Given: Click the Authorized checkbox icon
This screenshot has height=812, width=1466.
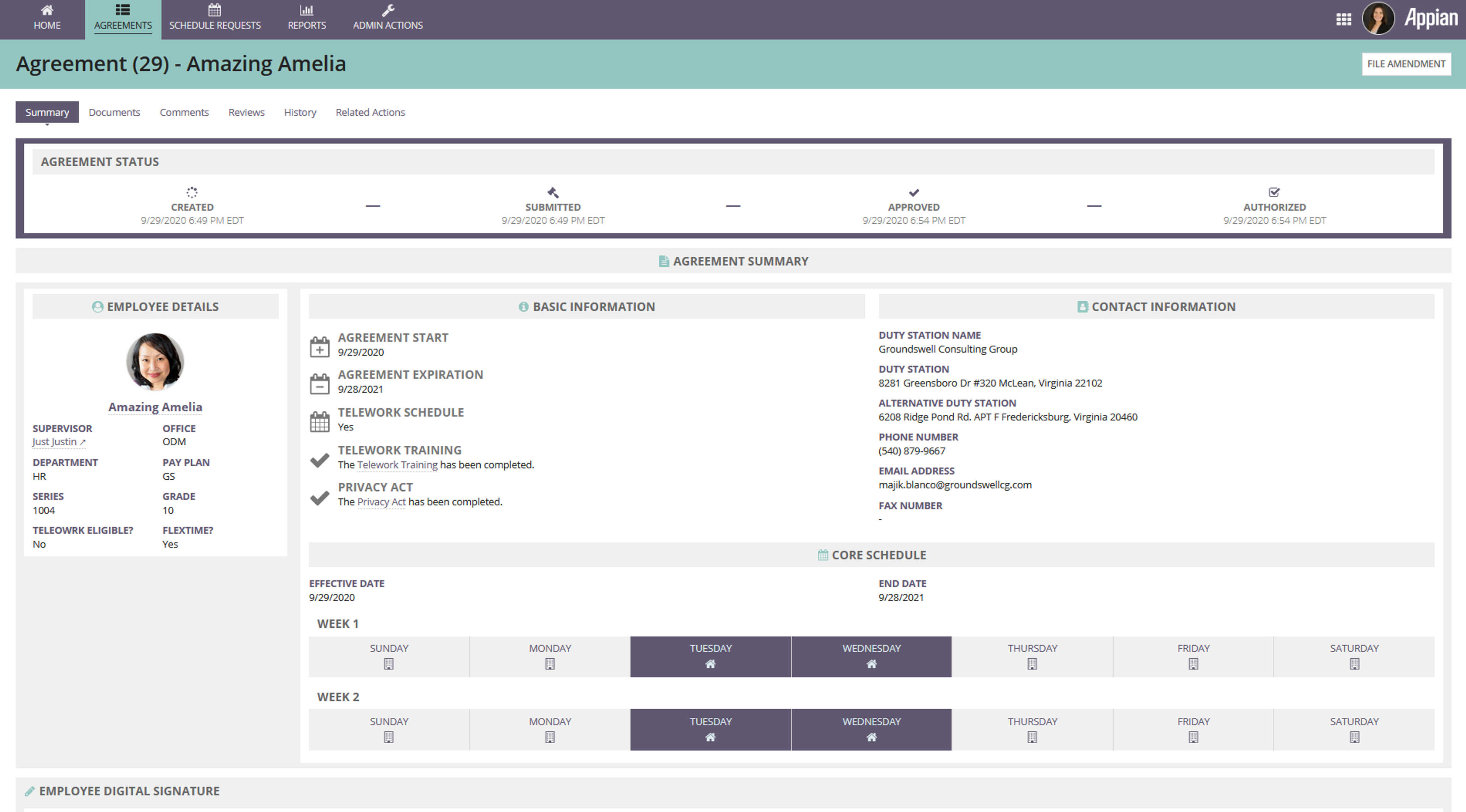Looking at the screenshot, I should click(x=1274, y=192).
